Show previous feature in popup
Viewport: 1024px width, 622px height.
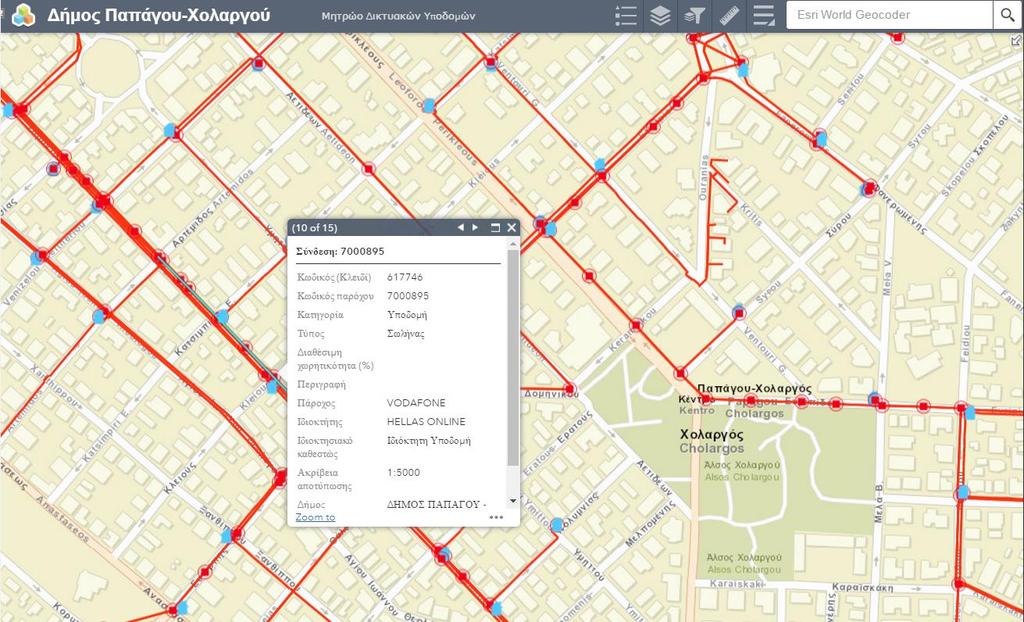coord(460,227)
